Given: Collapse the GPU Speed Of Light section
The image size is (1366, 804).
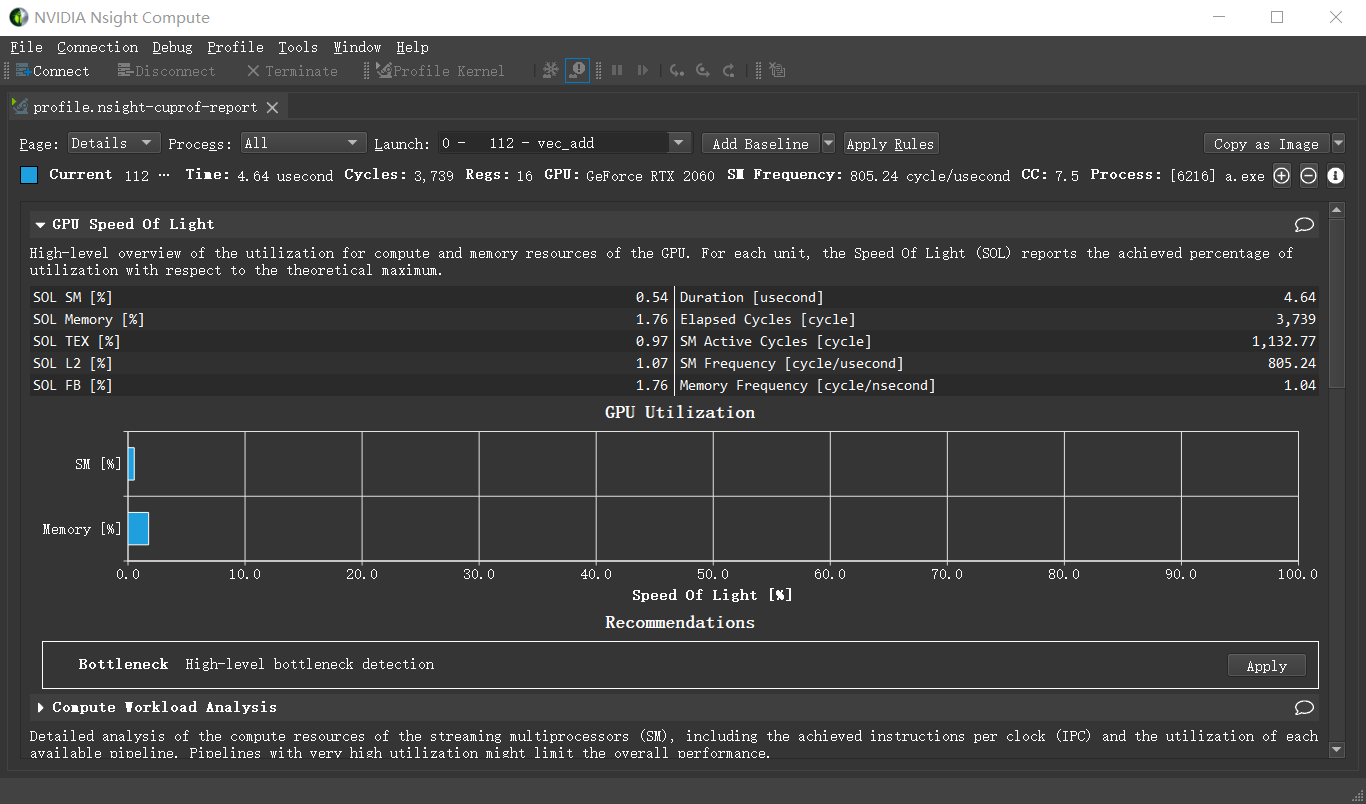Looking at the screenshot, I should point(40,225).
